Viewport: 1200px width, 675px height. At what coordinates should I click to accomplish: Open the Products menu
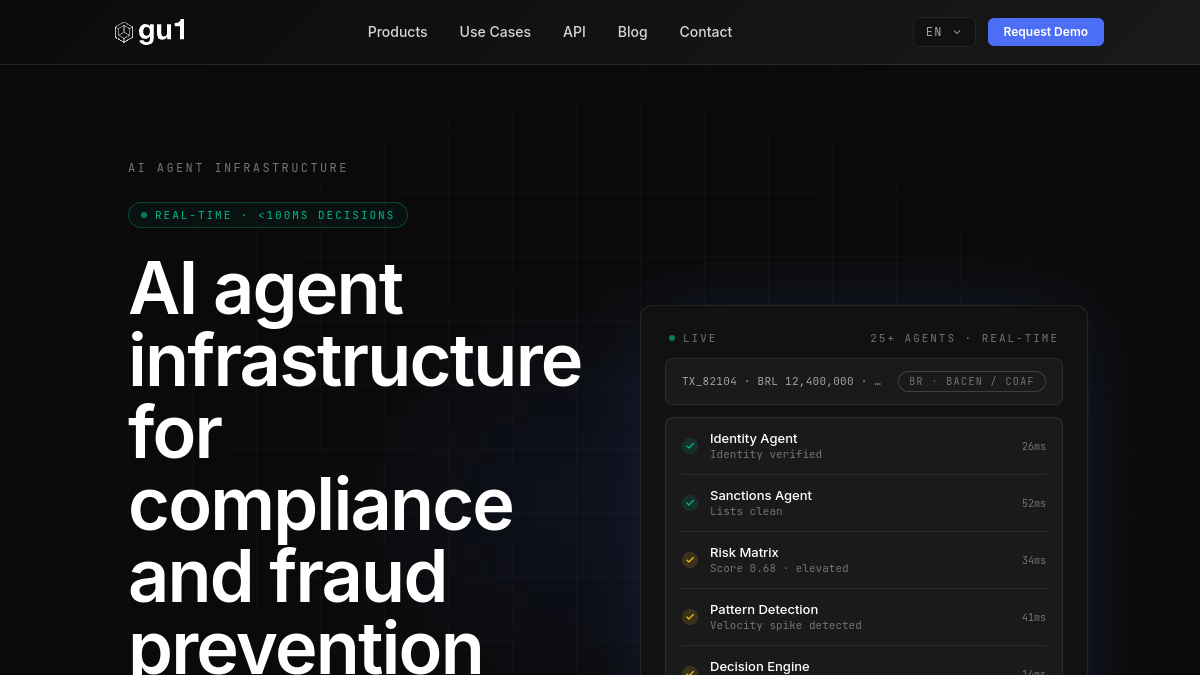[397, 32]
